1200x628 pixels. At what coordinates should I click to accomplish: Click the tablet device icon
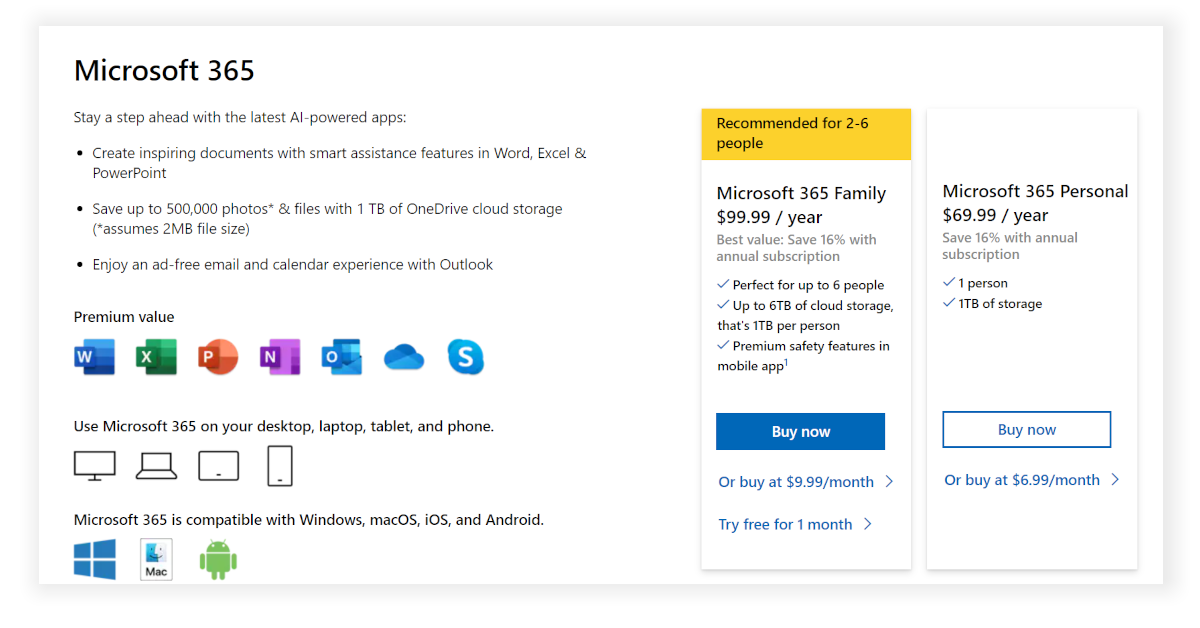click(x=218, y=466)
